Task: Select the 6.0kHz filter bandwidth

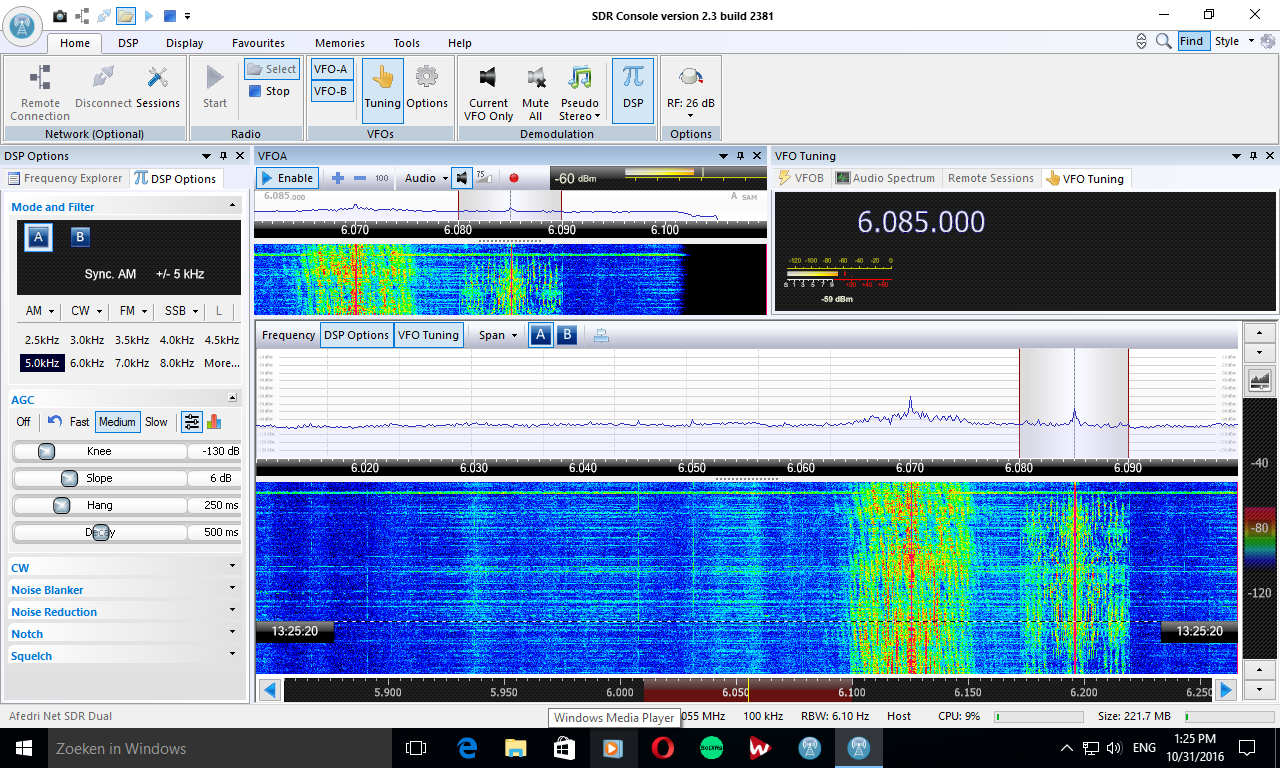Action: 87,363
